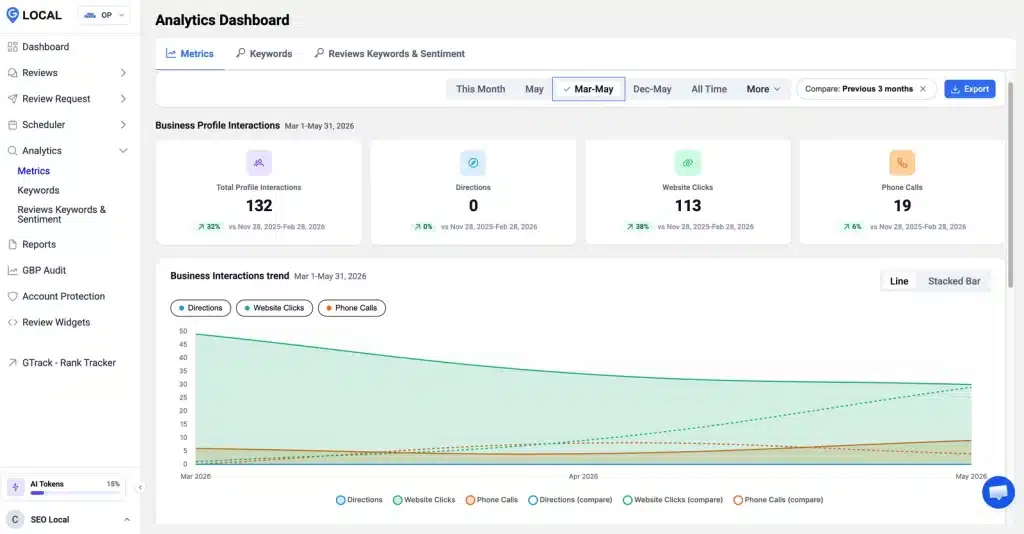Toggle the Phone Calls series pill
The width and height of the screenshot is (1024, 534).
point(352,308)
